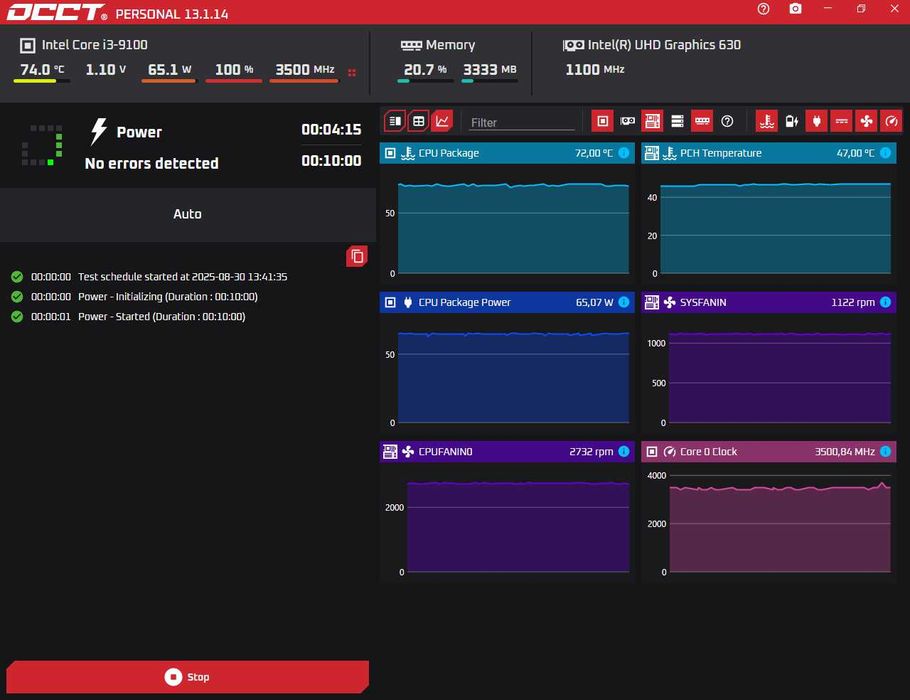The width and height of the screenshot is (910, 700).
Task: Open info for SYSFANIN sensor
Action: click(886, 302)
